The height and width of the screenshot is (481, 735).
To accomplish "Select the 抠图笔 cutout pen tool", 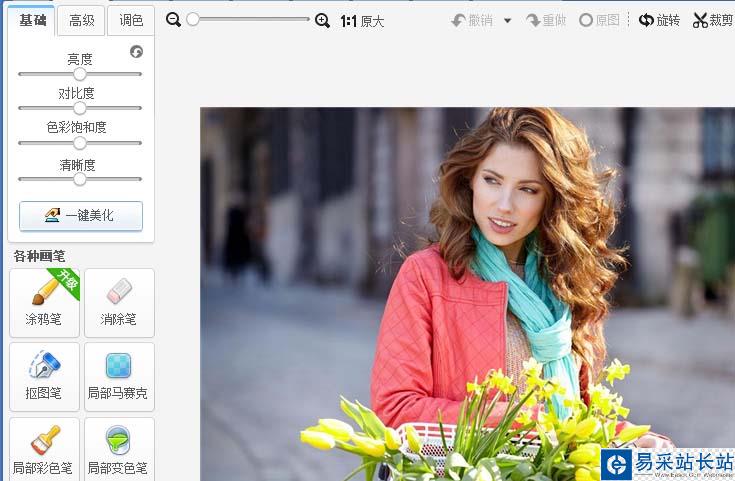I will click(x=45, y=377).
